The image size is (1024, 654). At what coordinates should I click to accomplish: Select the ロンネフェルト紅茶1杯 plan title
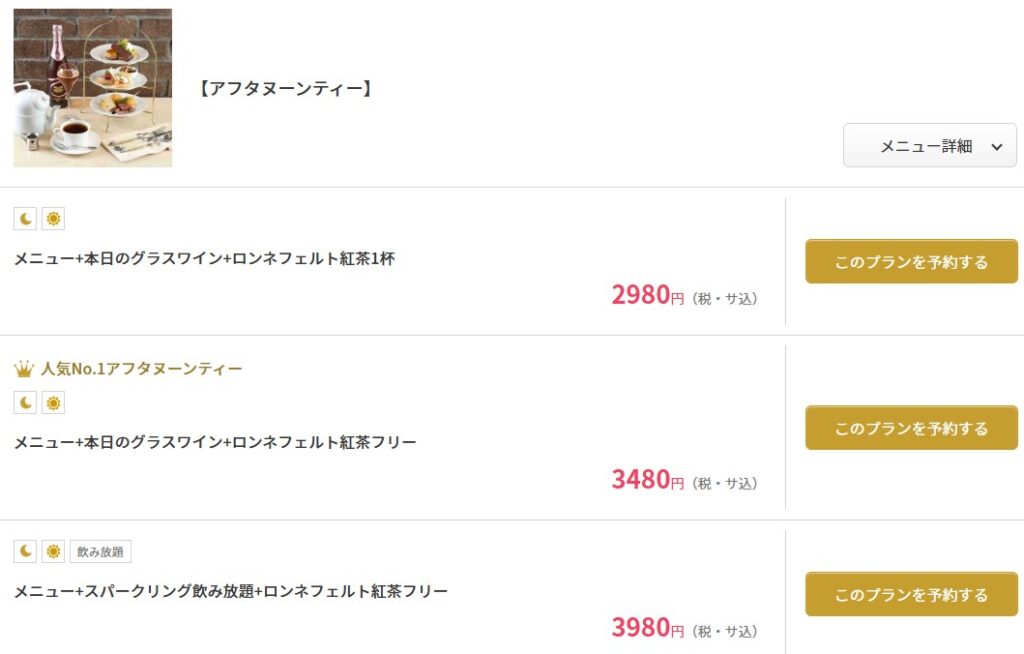pos(204,258)
